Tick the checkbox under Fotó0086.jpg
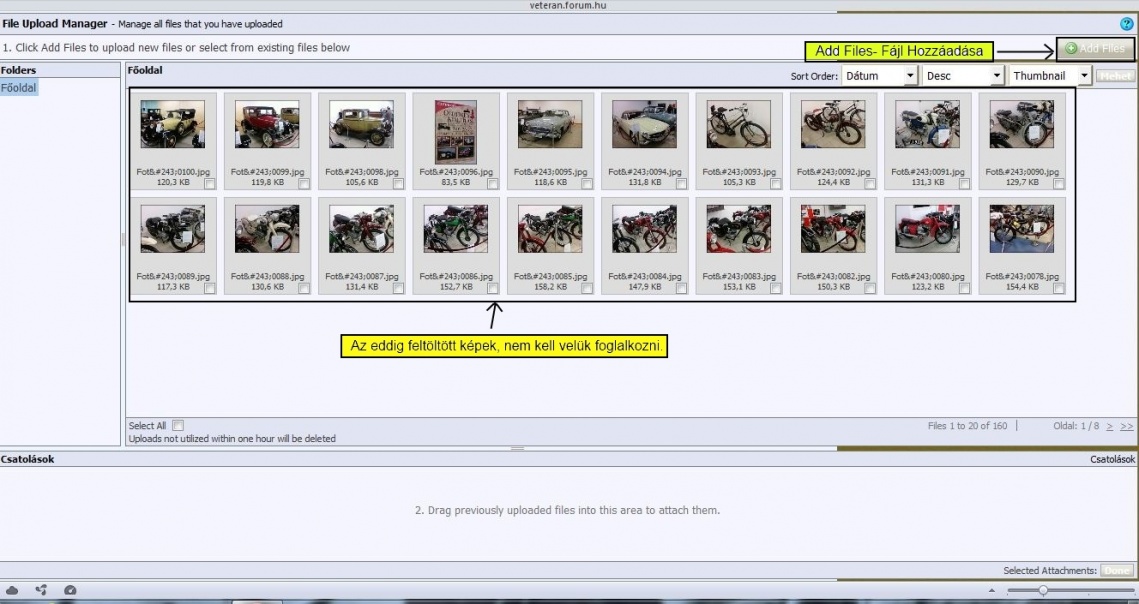 (x=493, y=288)
